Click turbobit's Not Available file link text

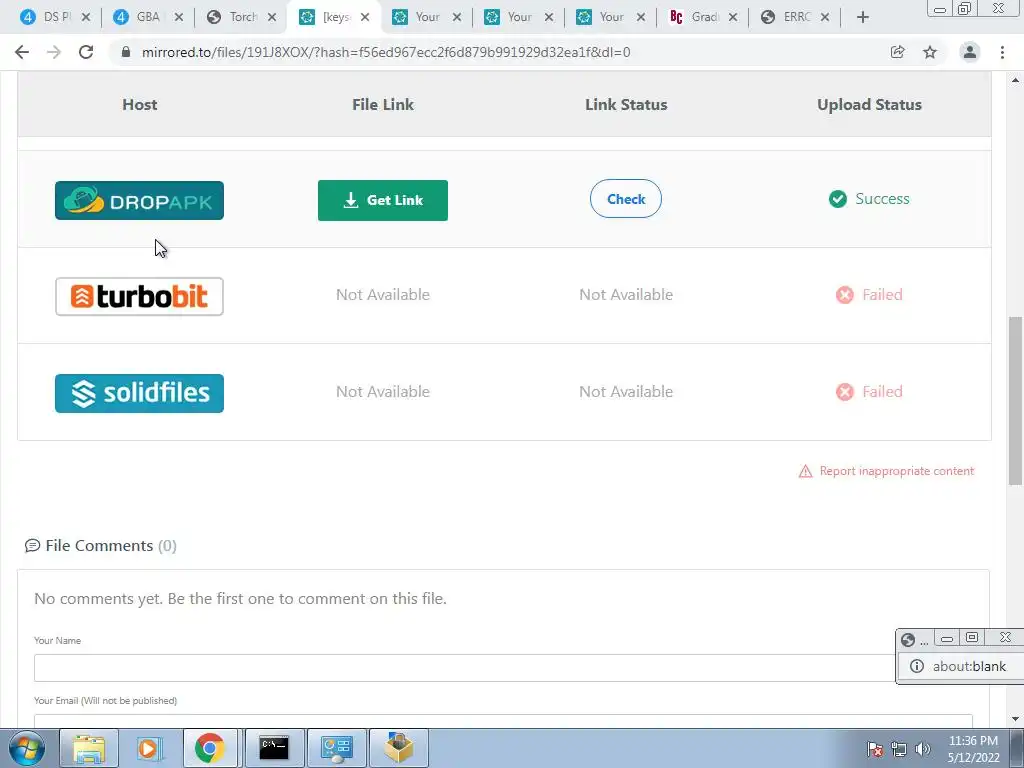(383, 295)
